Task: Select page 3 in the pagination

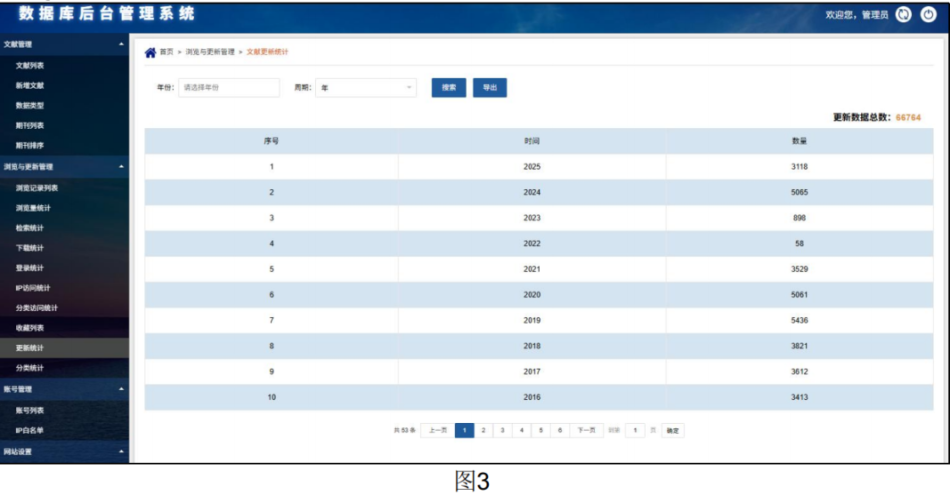Action: coord(502,430)
